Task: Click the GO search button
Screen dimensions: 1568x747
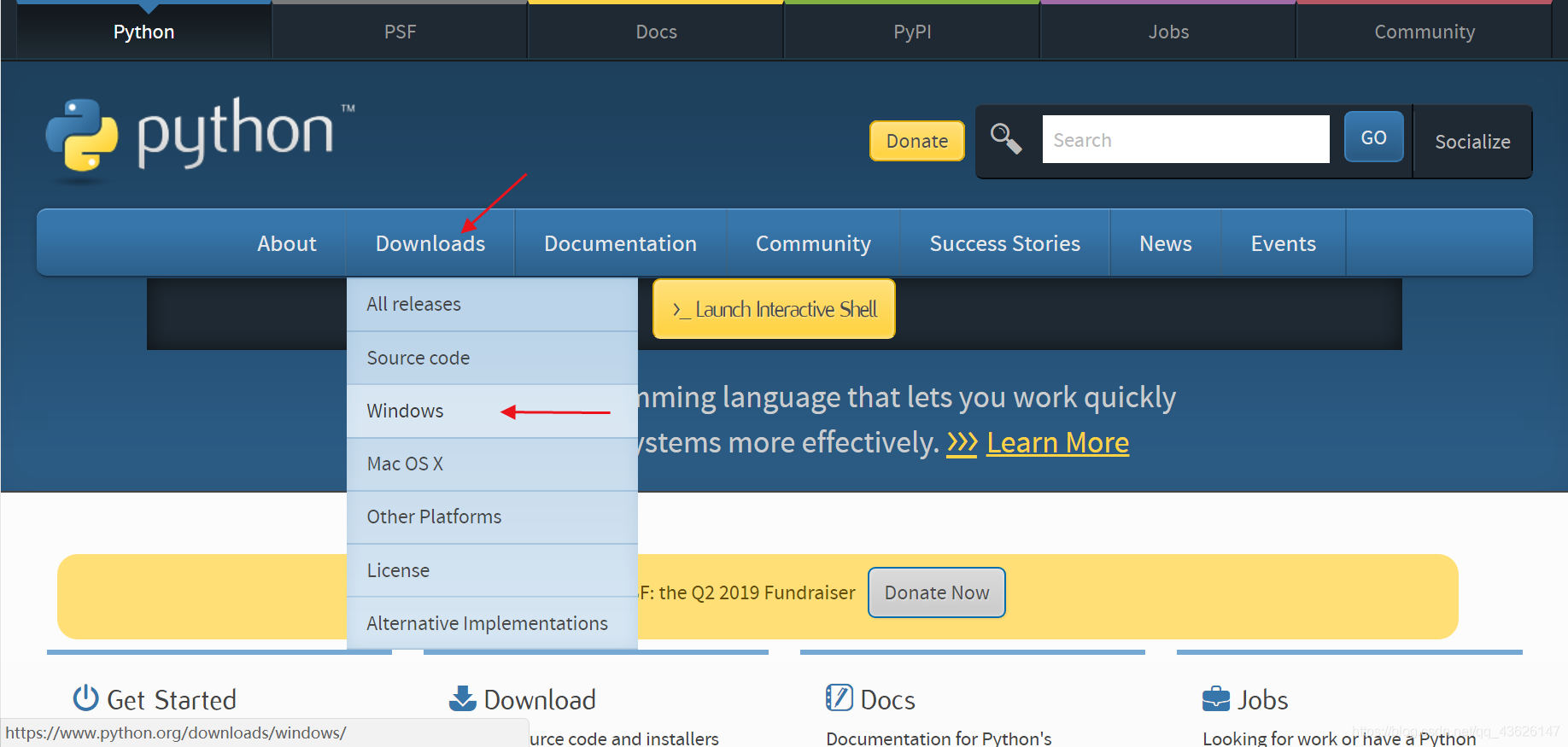Action: (1373, 137)
